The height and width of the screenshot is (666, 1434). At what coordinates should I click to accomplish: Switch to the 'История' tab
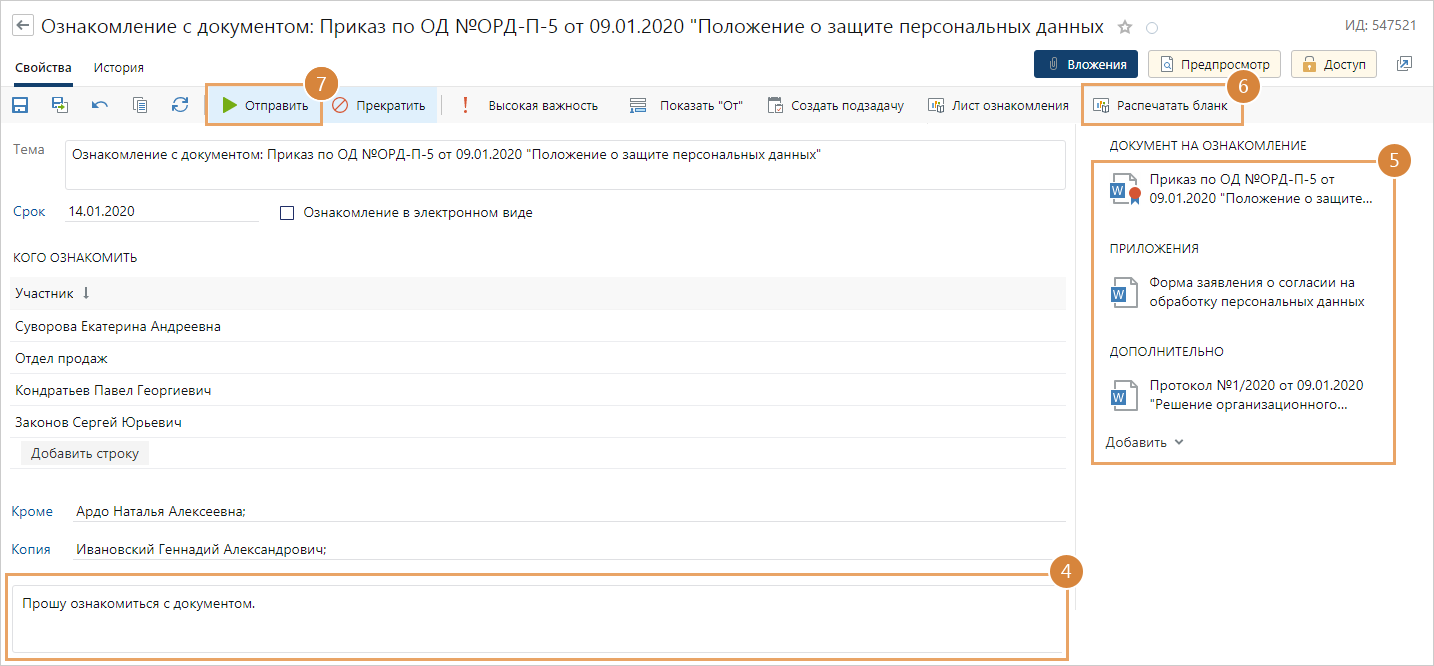118,68
